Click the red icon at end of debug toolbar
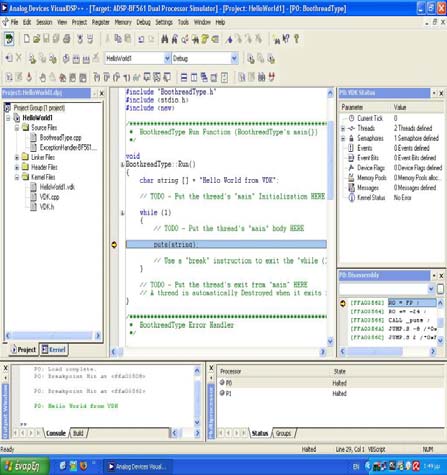The image size is (447, 475). pyautogui.click(x=272, y=77)
